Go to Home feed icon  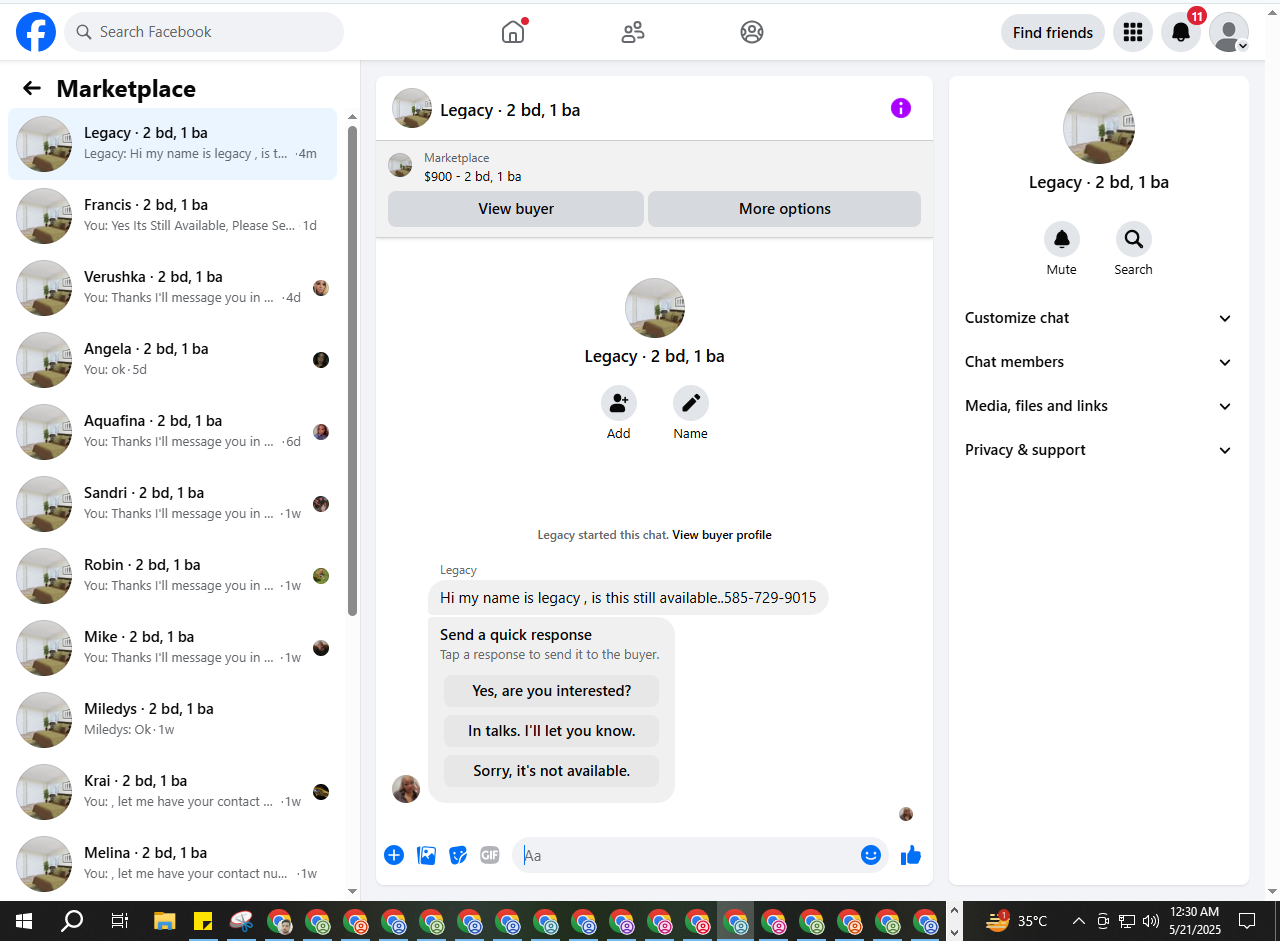tap(513, 32)
